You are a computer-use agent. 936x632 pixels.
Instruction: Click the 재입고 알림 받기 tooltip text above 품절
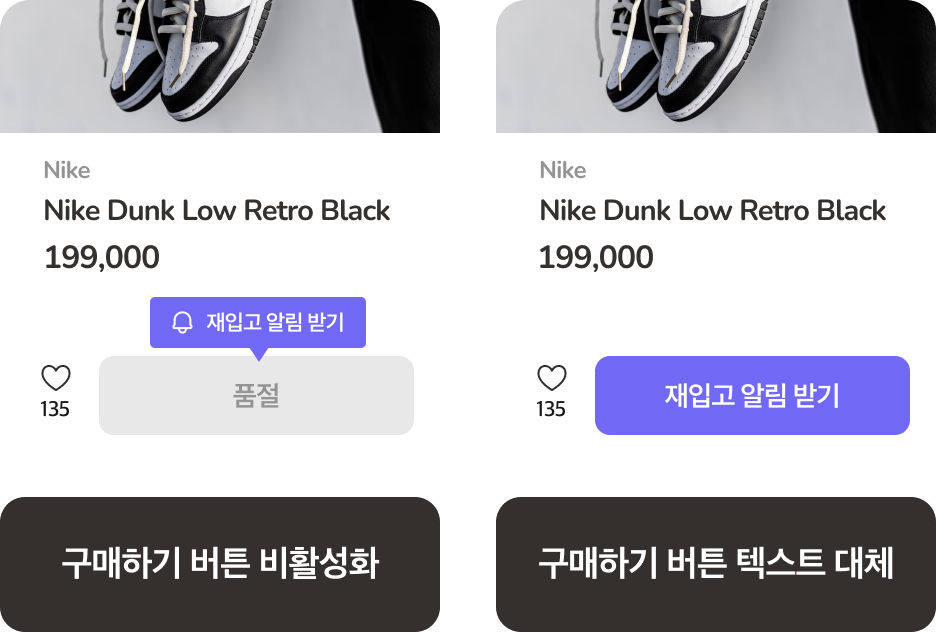(x=275, y=322)
